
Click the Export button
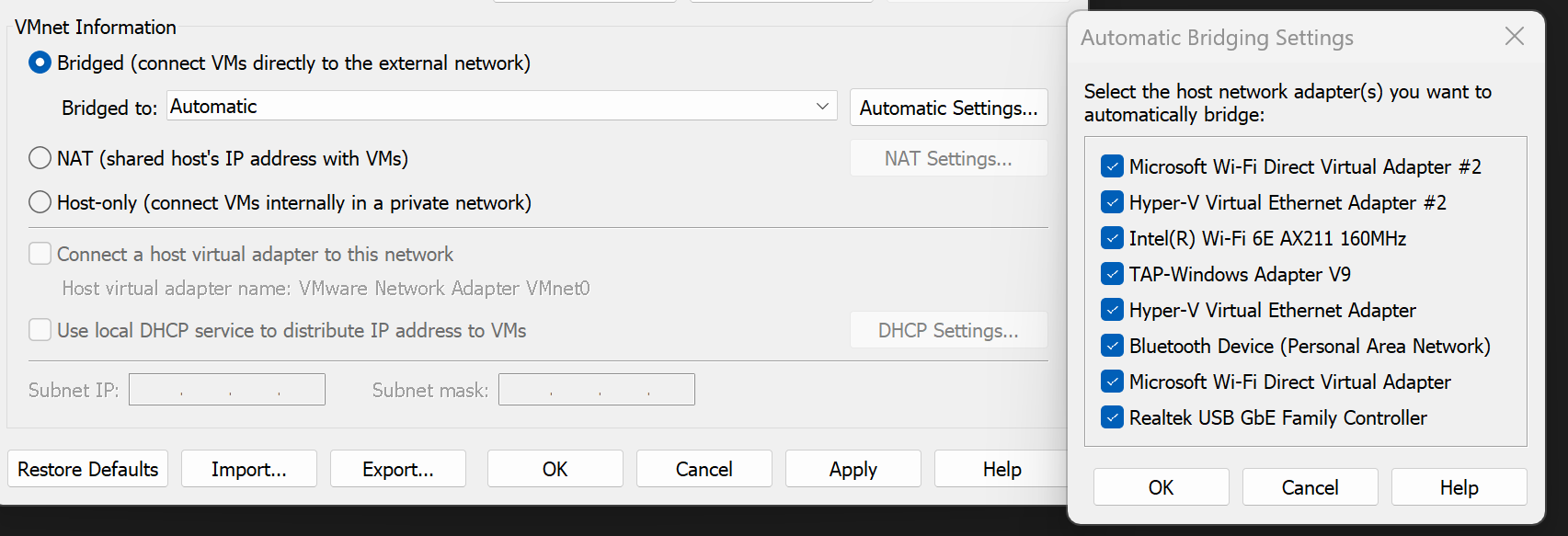397,469
